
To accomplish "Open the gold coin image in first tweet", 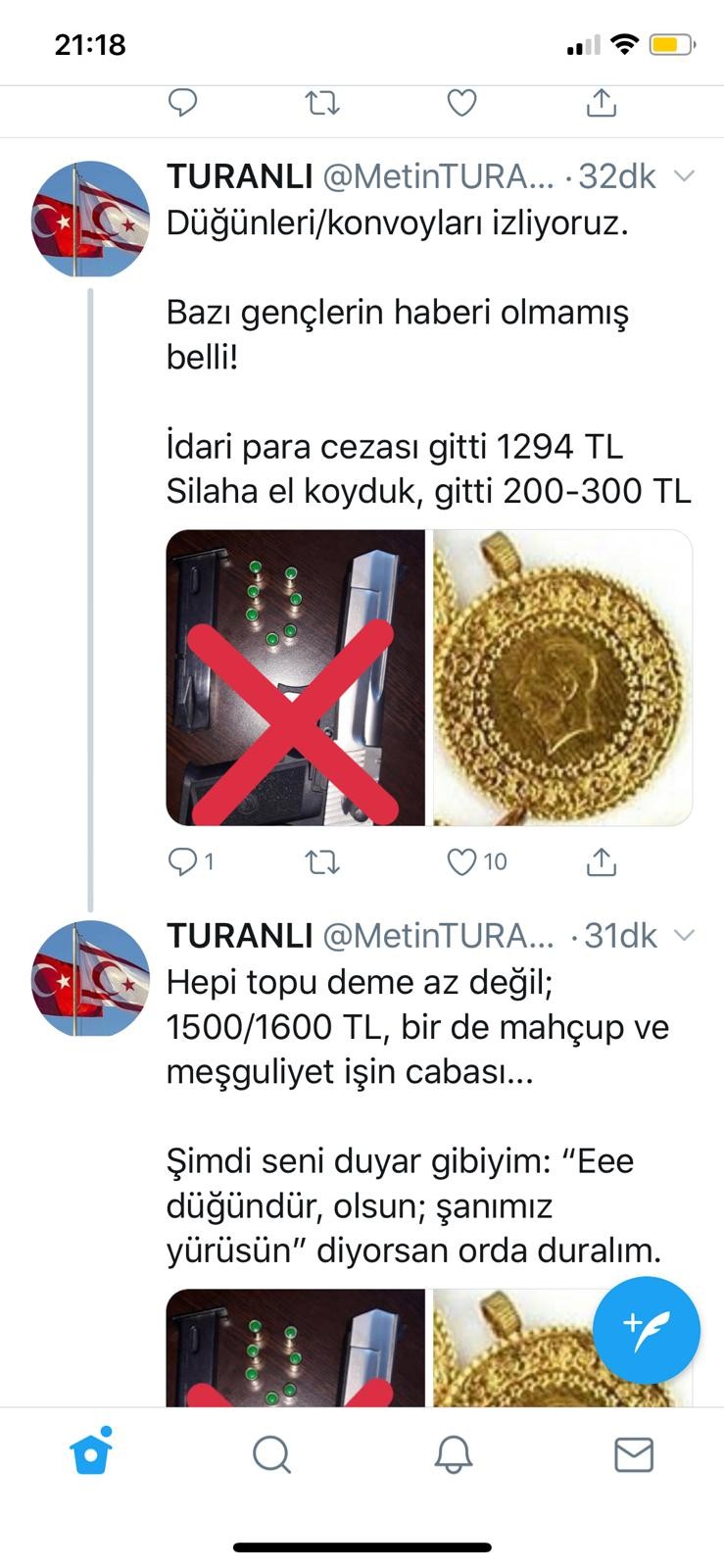I will [x=563, y=677].
